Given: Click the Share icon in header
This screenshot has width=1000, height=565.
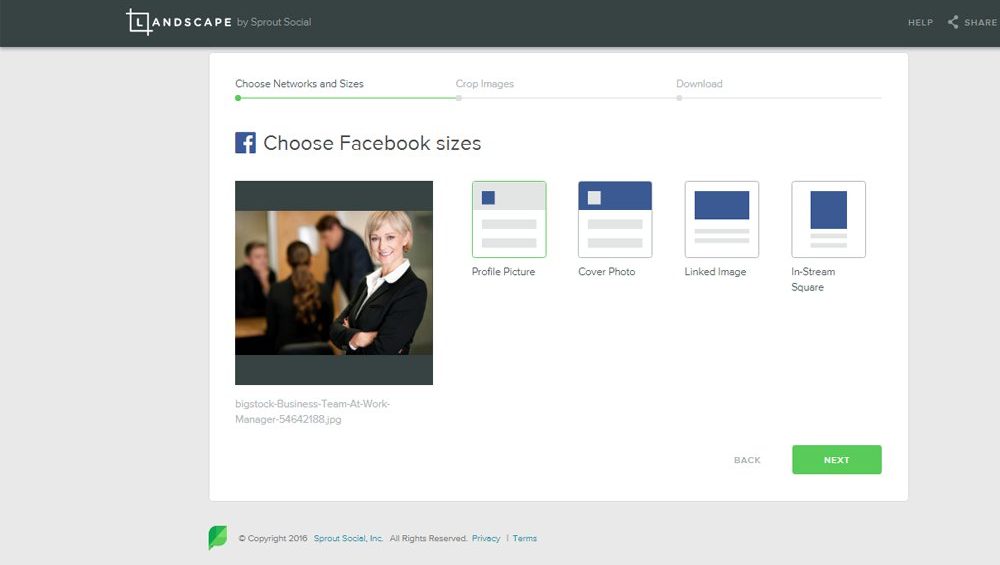Looking at the screenshot, I should click(953, 22).
